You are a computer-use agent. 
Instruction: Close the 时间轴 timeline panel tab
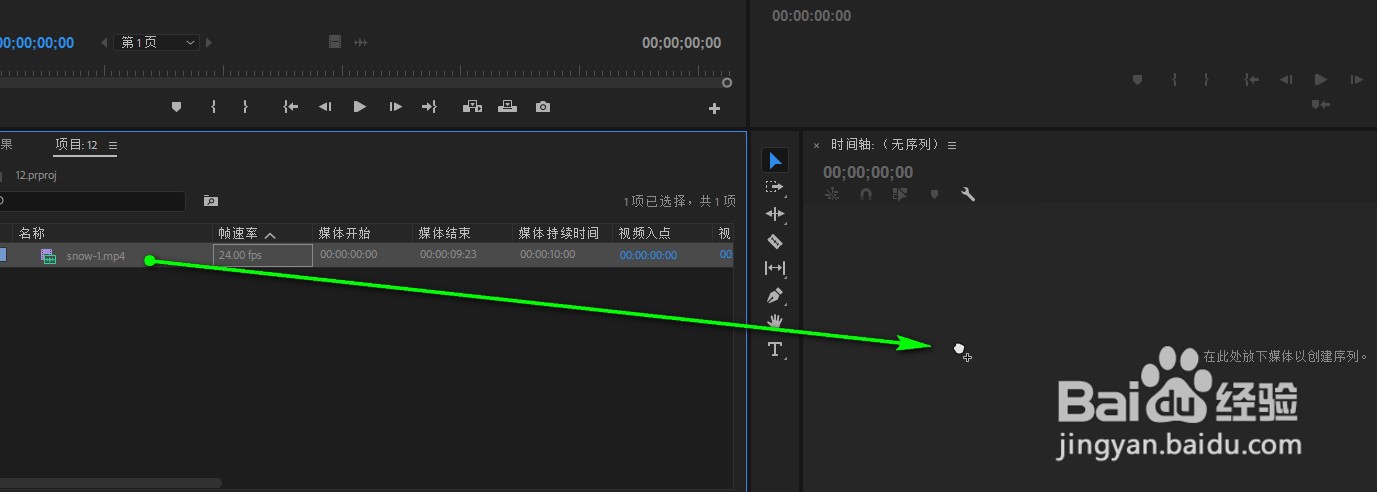[816, 146]
